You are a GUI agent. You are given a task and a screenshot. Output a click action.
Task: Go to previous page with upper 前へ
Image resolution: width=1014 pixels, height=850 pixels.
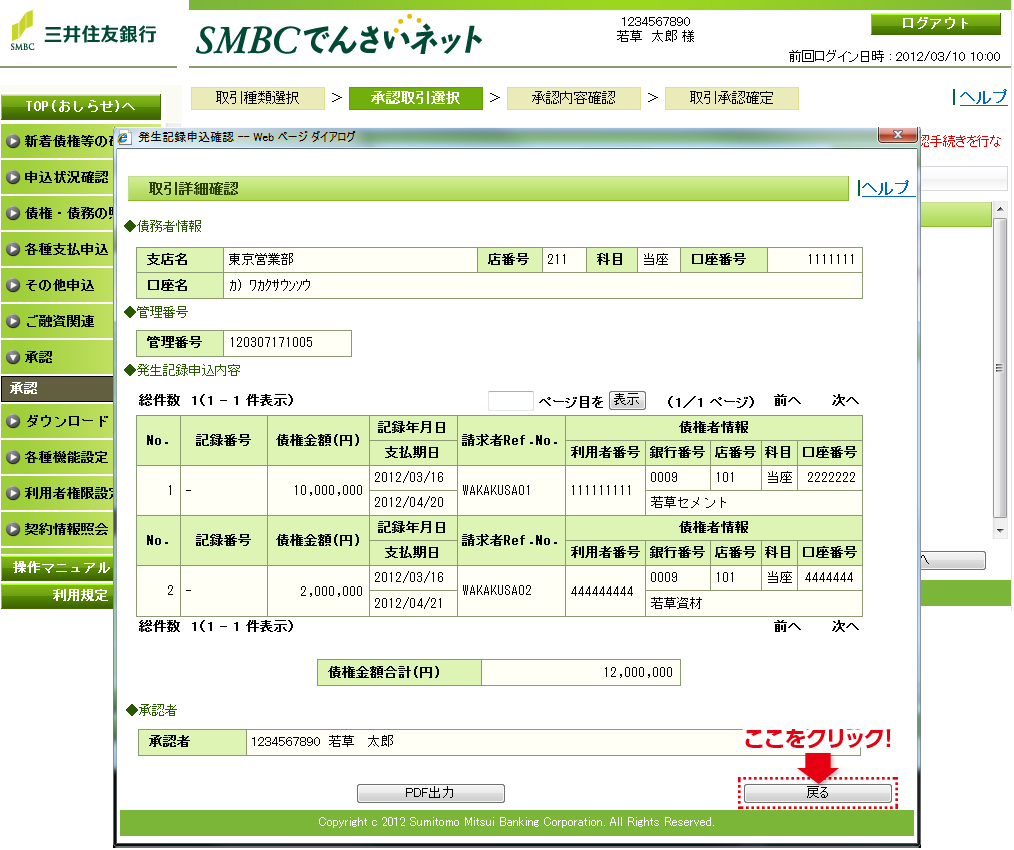[x=787, y=401]
